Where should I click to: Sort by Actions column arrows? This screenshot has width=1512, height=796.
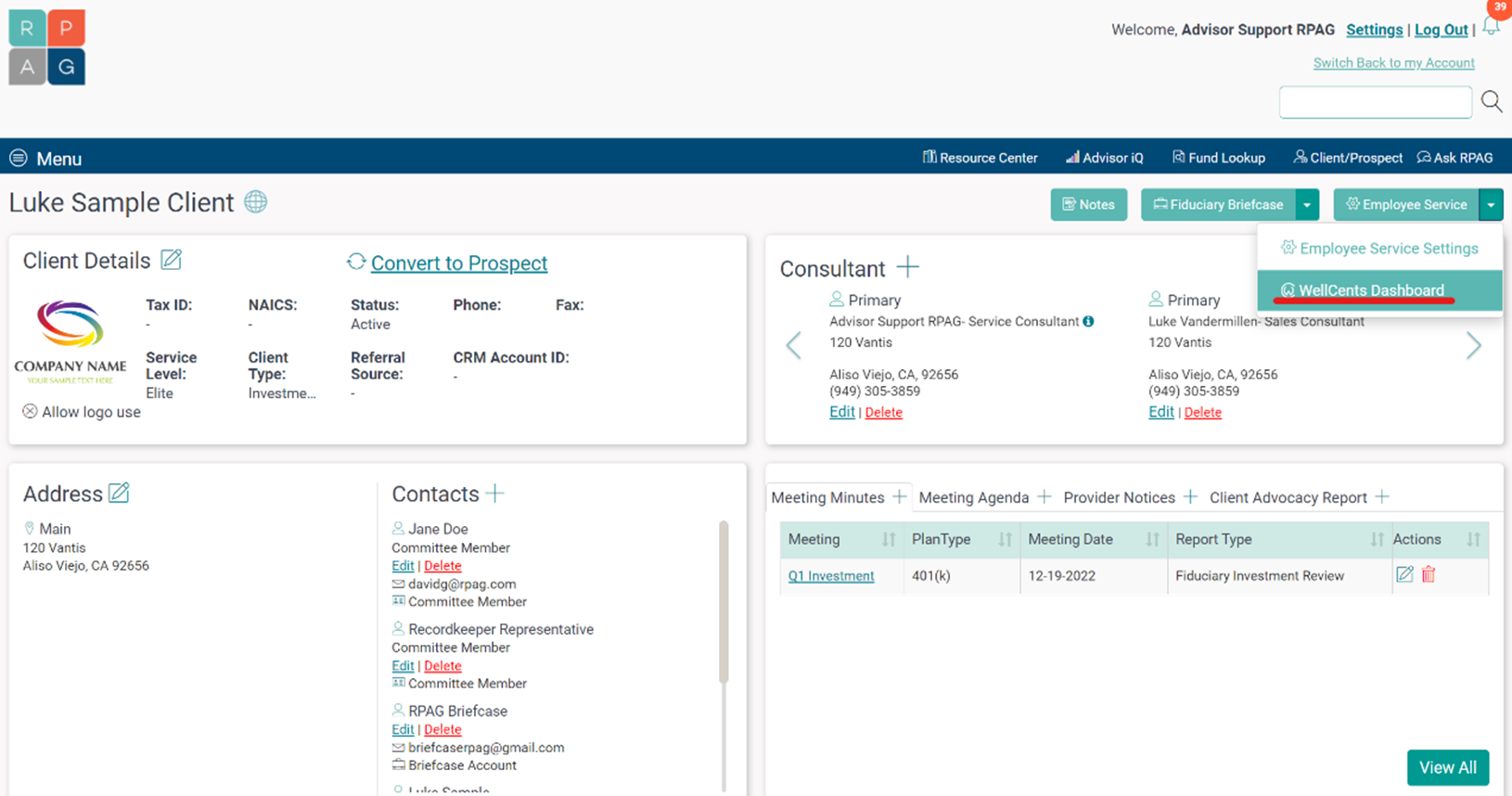[x=1473, y=539]
